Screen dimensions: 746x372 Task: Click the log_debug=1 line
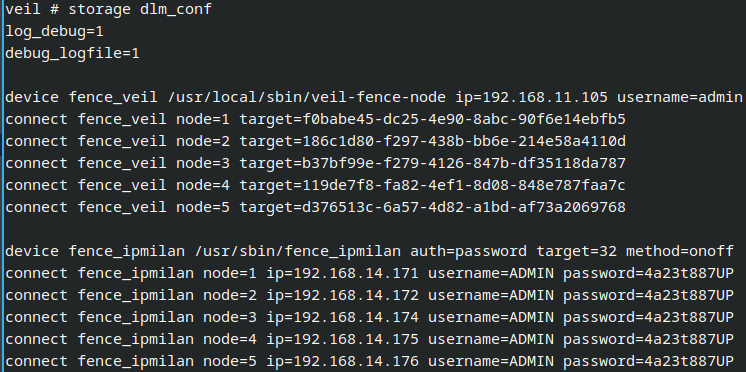tap(54, 31)
